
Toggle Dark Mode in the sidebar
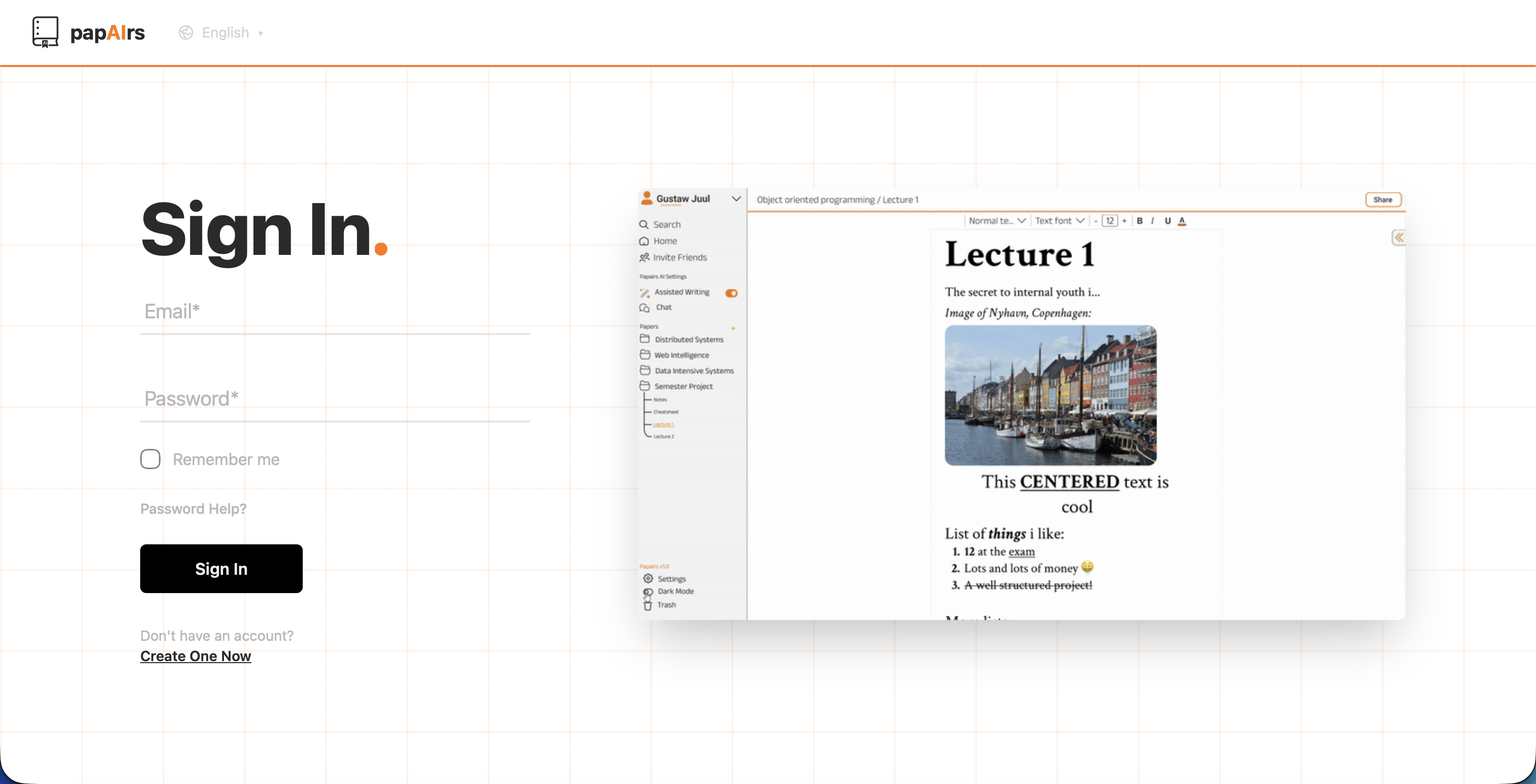pyautogui.click(x=648, y=592)
